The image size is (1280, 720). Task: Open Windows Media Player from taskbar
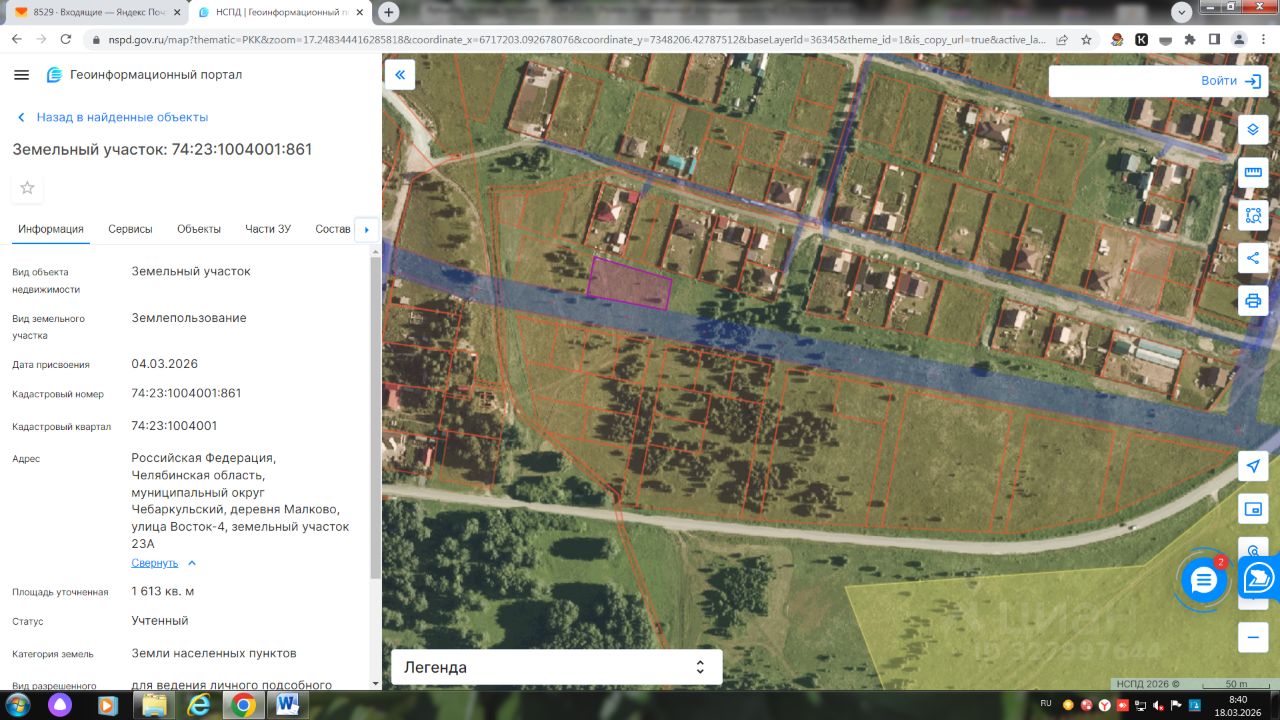click(108, 705)
